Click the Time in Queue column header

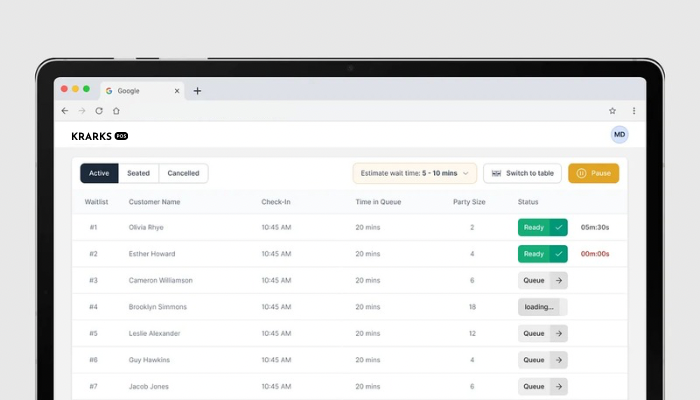pyautogui.click(x=378, y=202)
